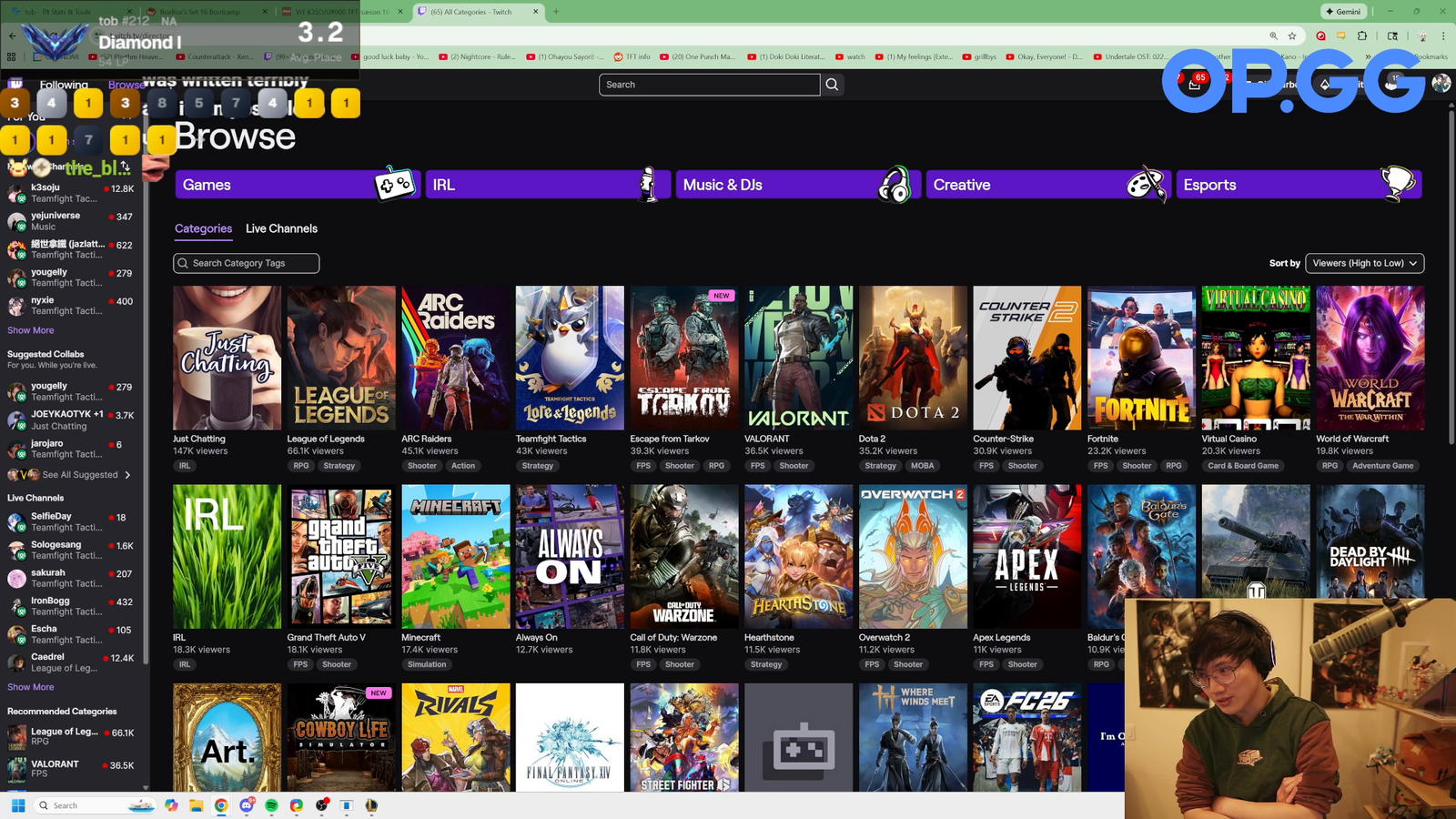Open the Twitch user avatar menu
The width and height of the screenshot is (1456, 819).
coord(1441,84)
